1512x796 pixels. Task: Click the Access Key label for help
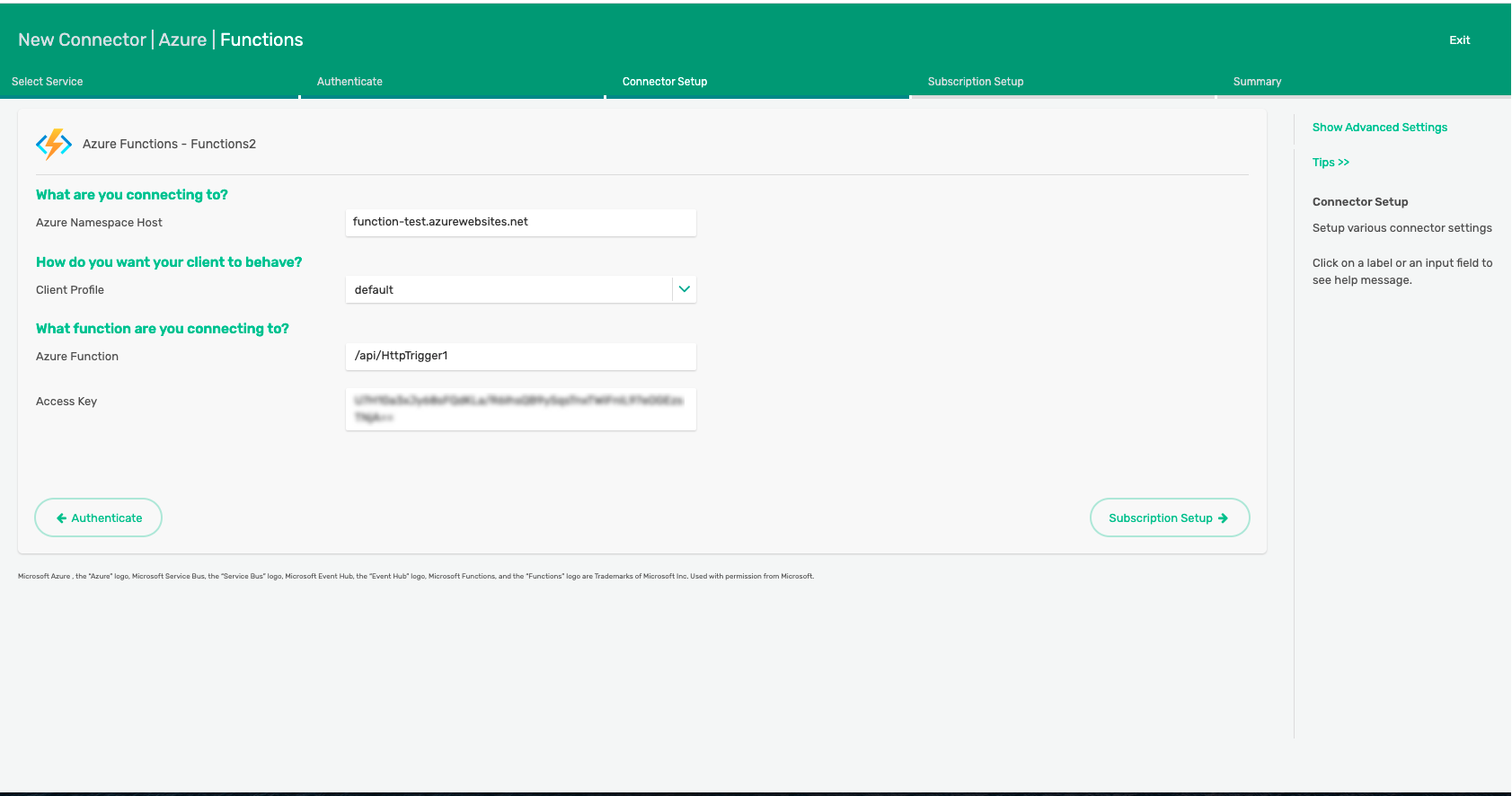pos(66,402)
